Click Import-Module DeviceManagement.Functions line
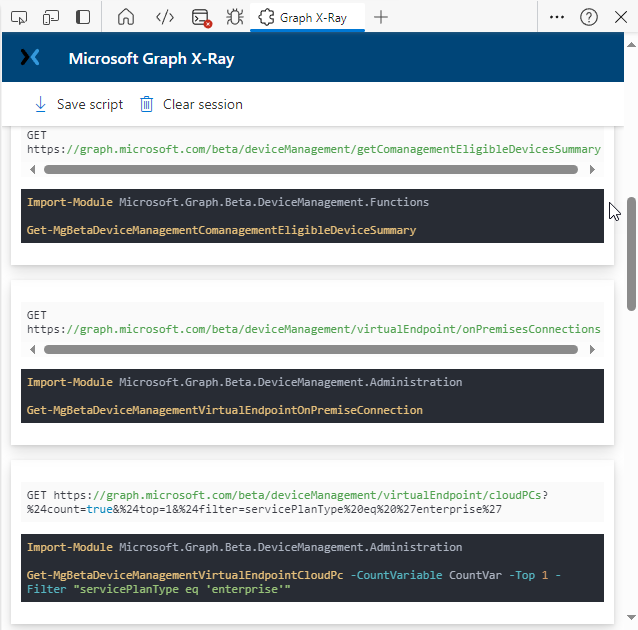This screenshot has height=630, width=638. click(x=228, y=202)
